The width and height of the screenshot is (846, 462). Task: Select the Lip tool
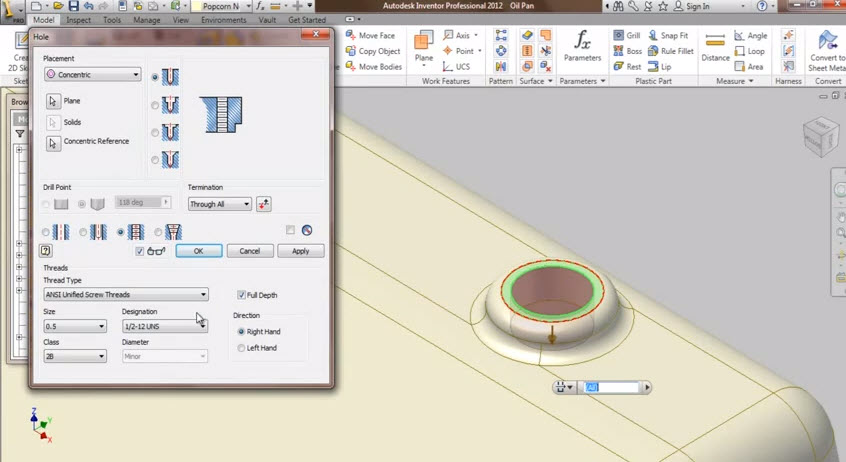659,66
